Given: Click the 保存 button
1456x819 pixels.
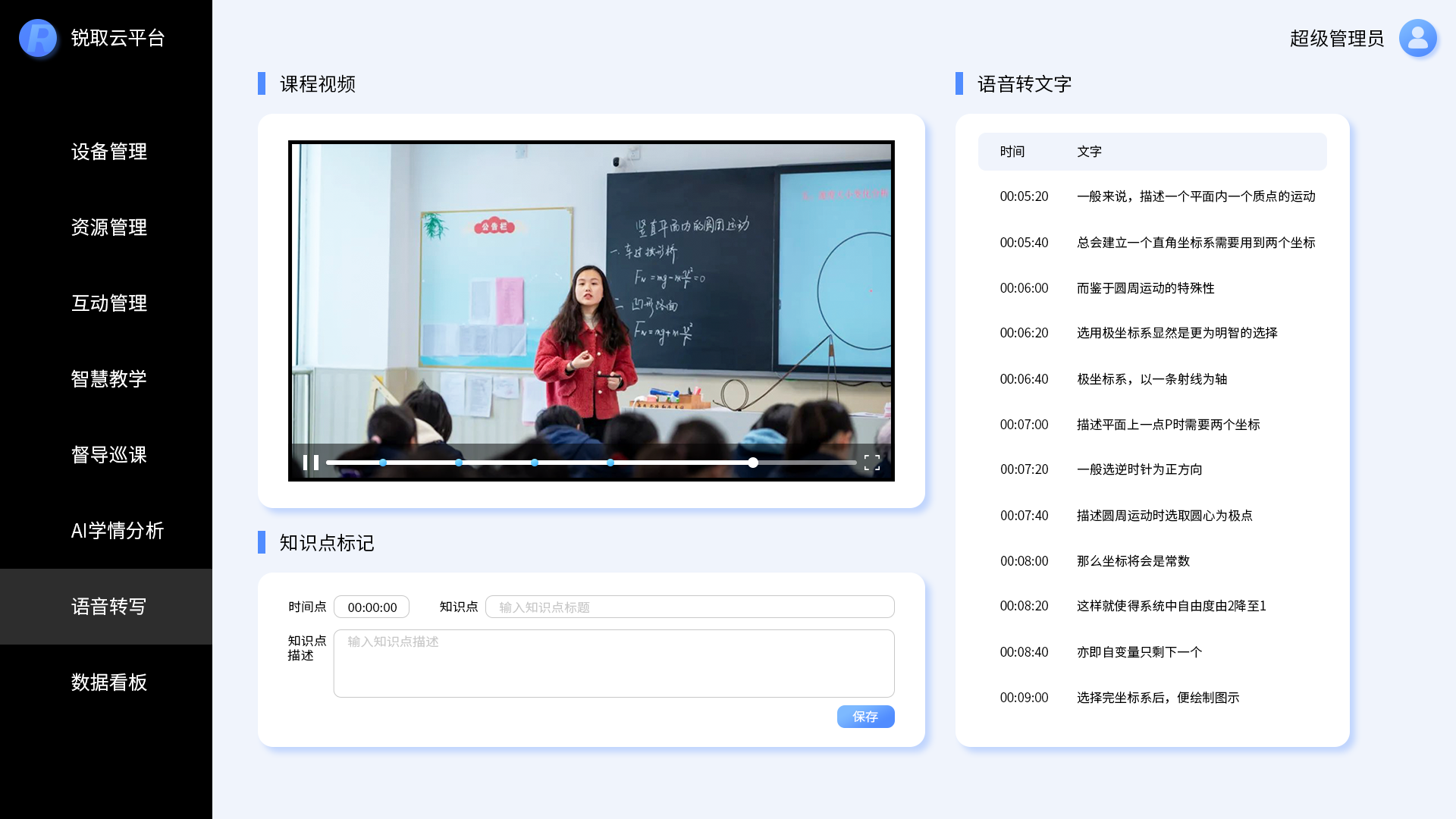Looking at the screenshot, I should point(865,717).
